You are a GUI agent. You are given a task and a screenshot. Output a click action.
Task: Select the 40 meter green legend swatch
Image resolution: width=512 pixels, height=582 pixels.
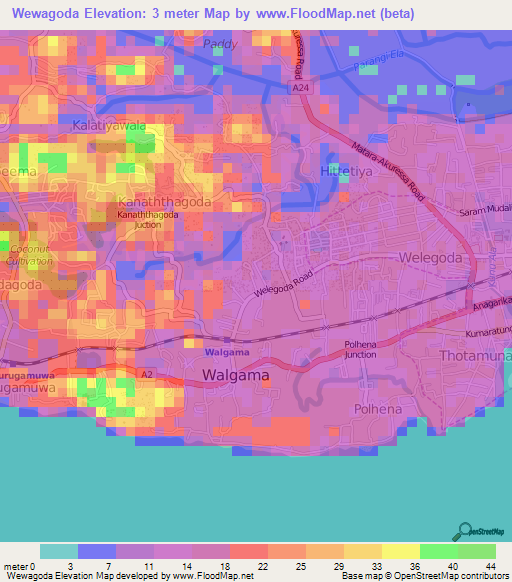pyautogui.click(x=477, y=551)
